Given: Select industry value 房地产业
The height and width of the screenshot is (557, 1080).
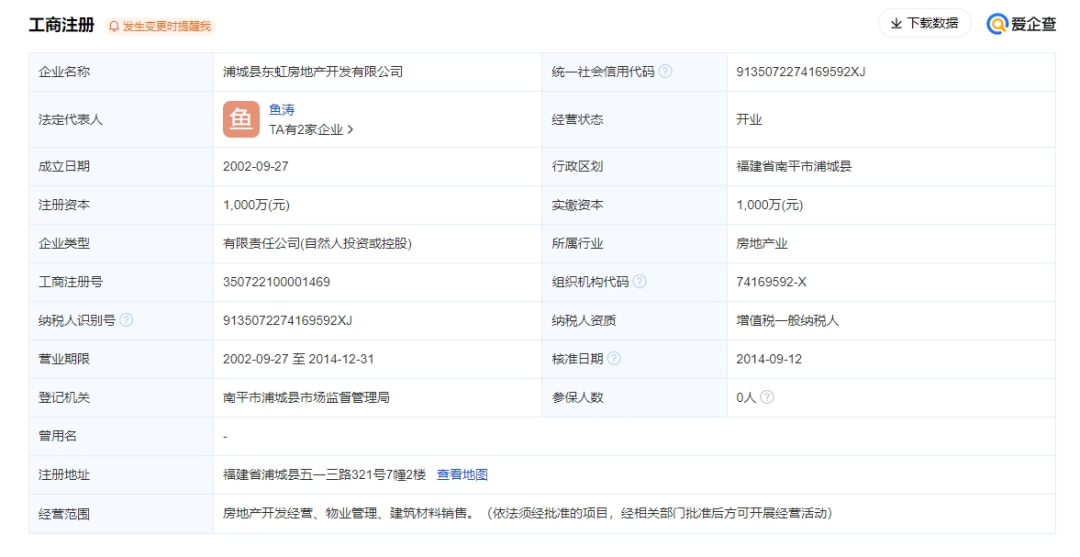Looking at the screenshot, I should [762, 243].
